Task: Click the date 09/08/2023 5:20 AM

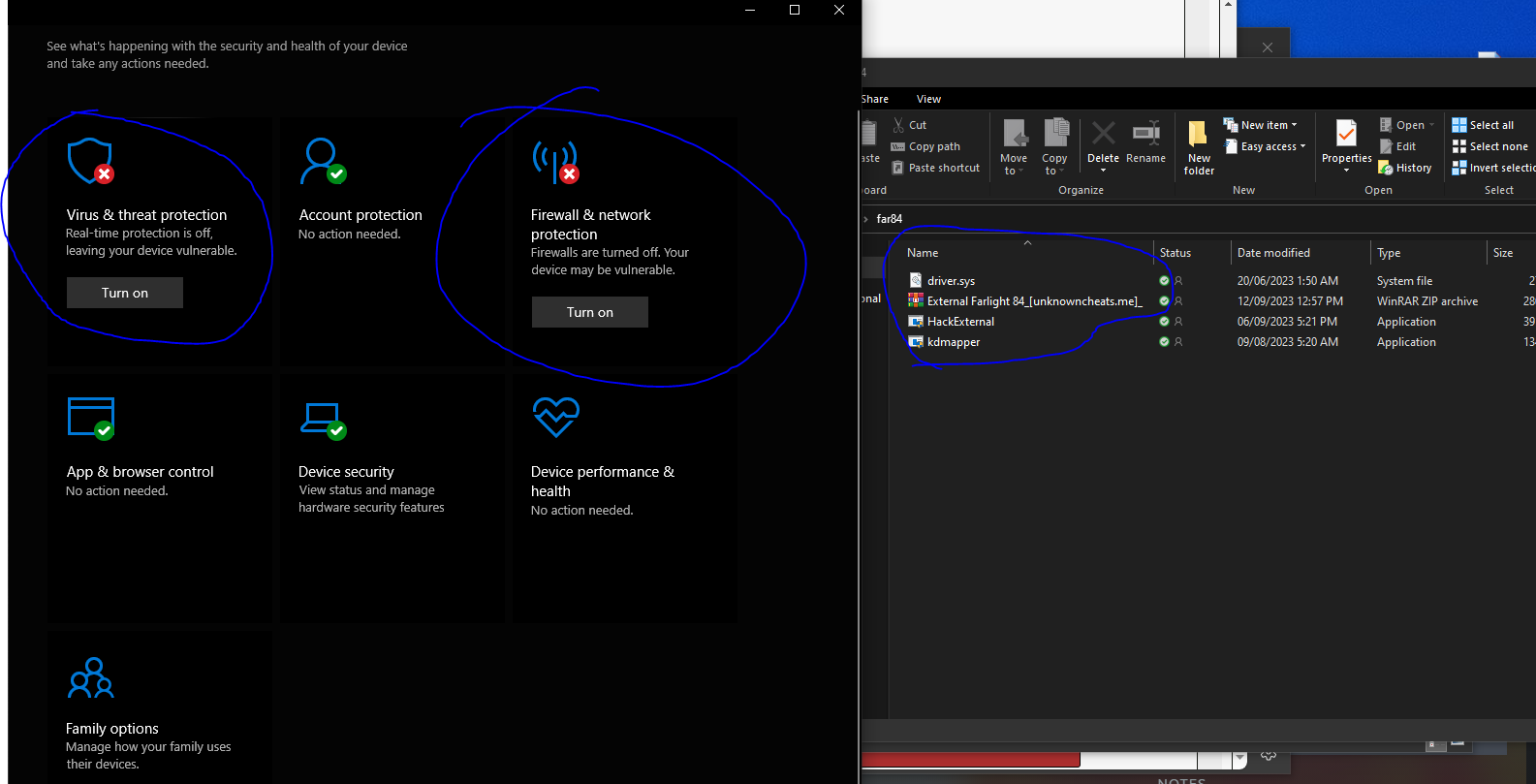Action: 1287,342
